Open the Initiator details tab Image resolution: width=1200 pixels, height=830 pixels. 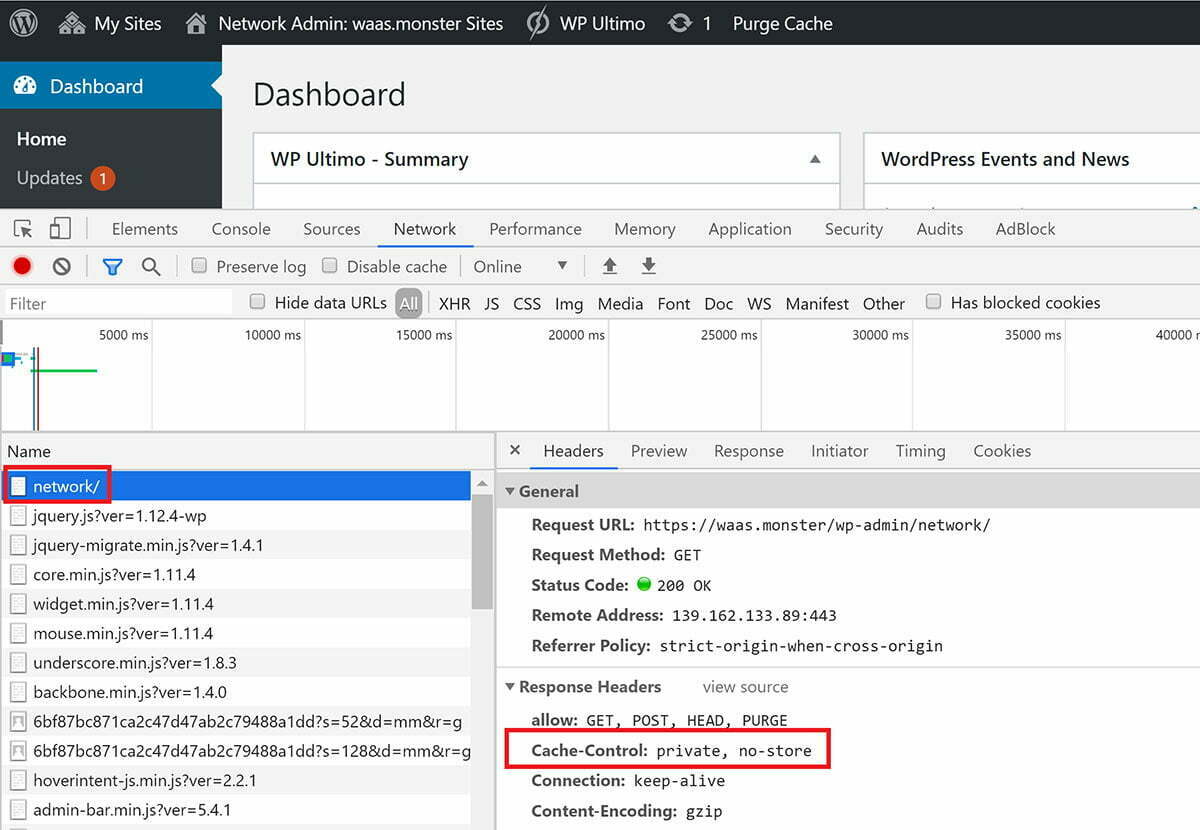tap(840, 451)
